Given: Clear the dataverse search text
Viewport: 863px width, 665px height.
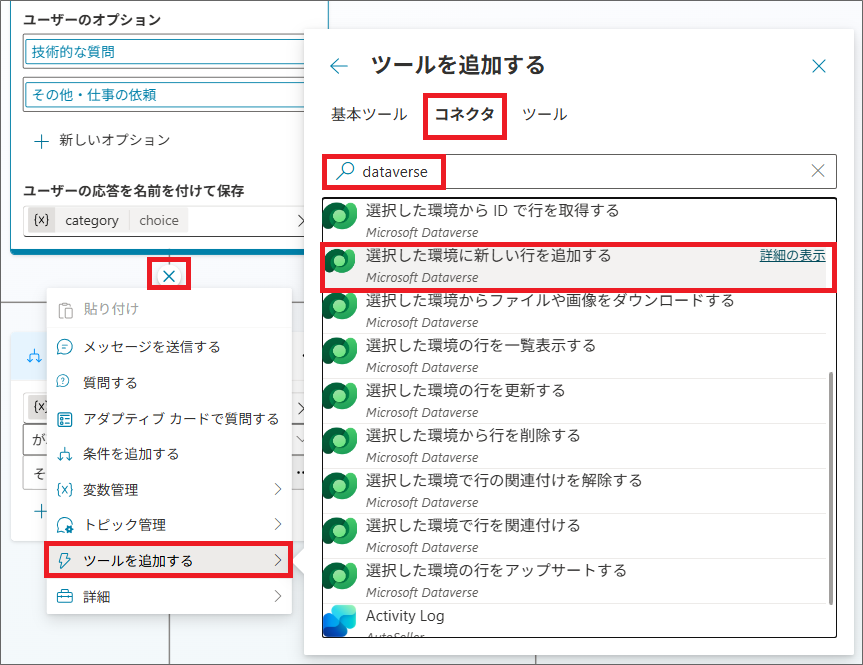Looking at the screenshot, I should (x=818, y=171).
